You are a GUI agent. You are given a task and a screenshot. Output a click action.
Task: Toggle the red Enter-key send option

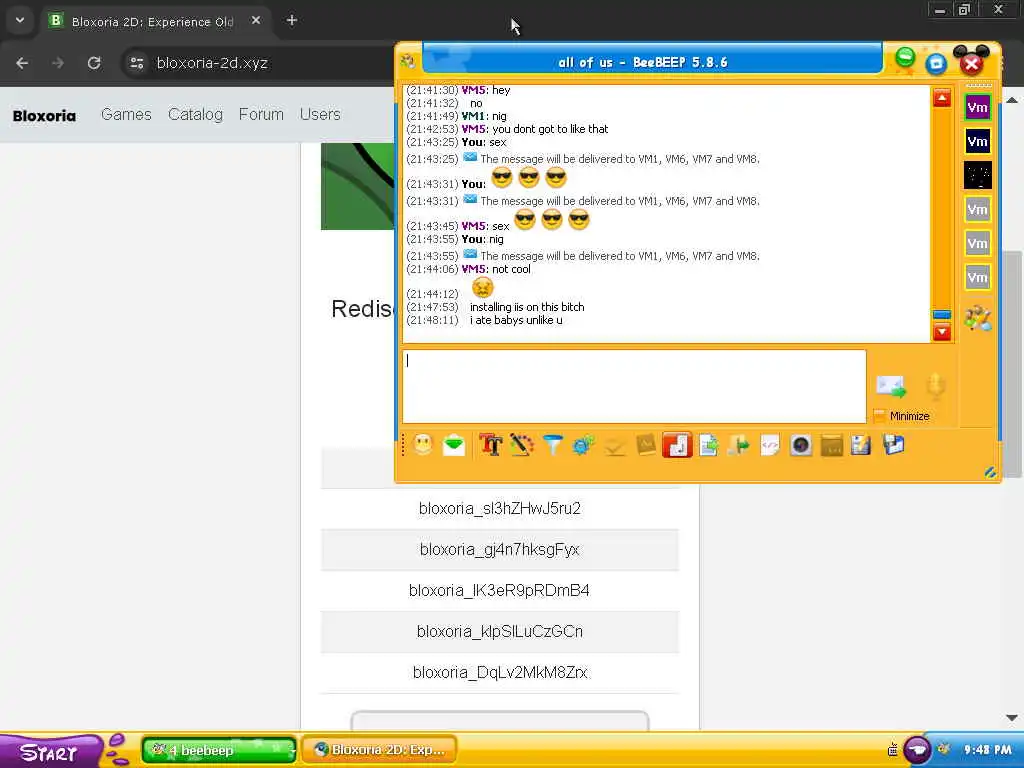tap(677, 445)
